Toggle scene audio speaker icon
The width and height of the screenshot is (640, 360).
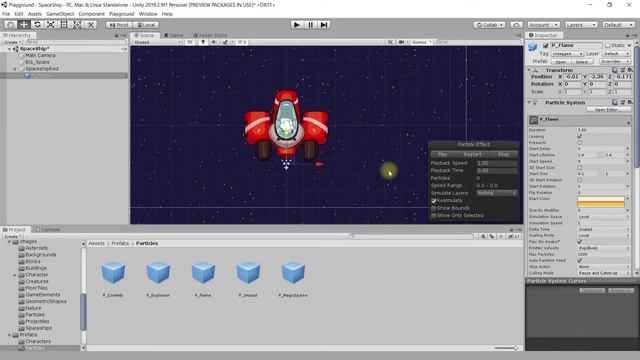tap(214, 42)
